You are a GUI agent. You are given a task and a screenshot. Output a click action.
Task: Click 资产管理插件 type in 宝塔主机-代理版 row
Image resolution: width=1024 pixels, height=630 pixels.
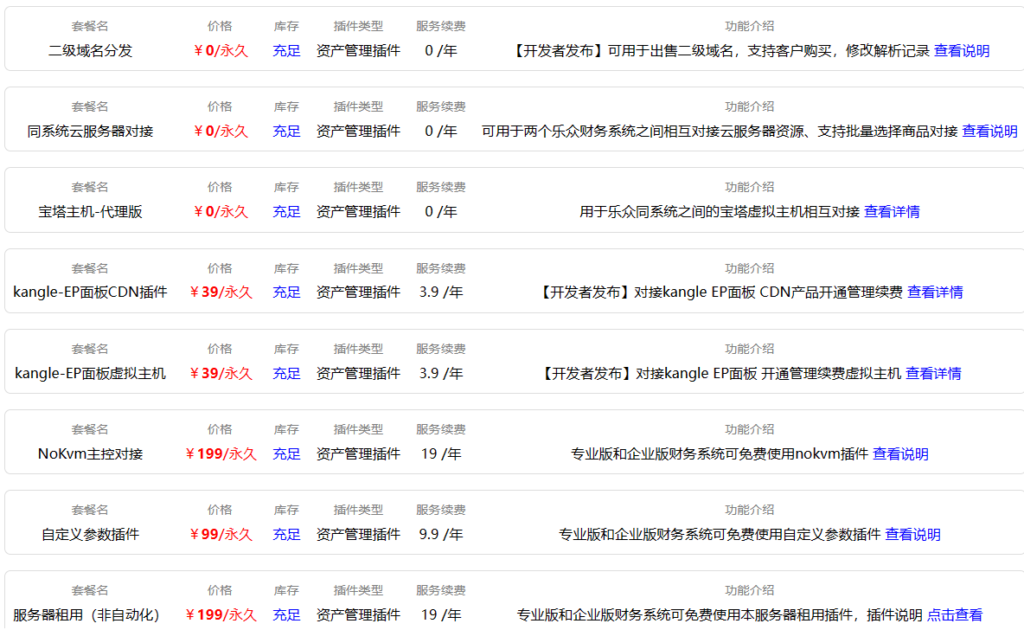tap(358, 212)
